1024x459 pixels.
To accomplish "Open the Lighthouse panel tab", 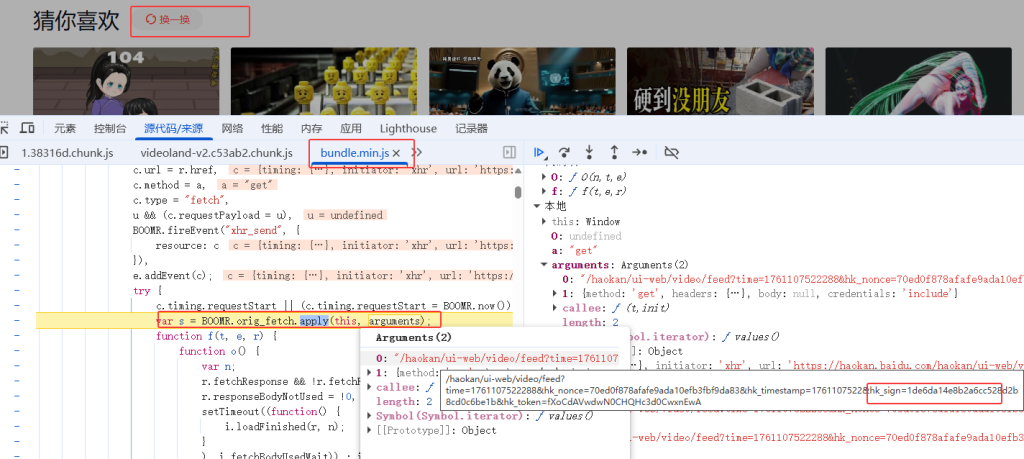I will [408, 128].
